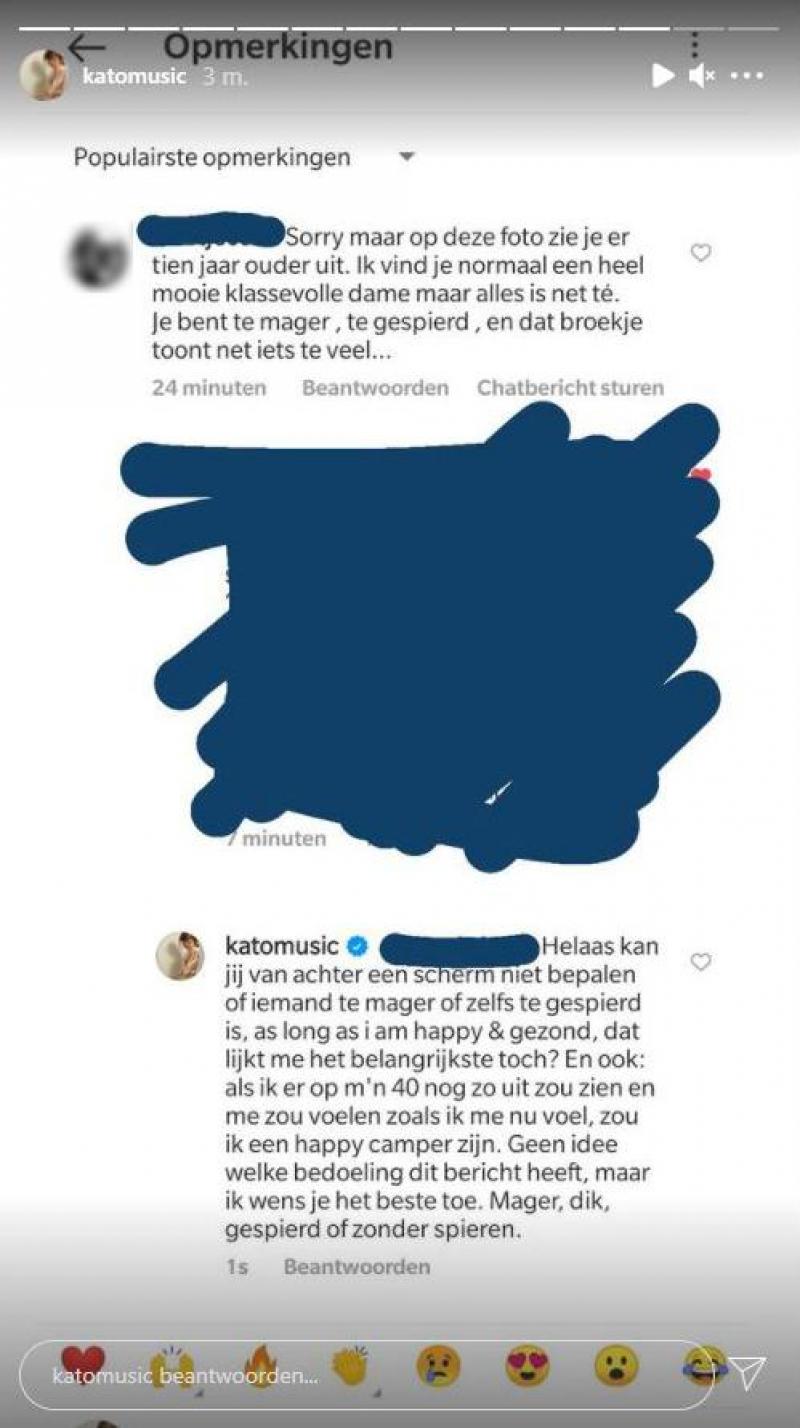
Task: Open katomusic profile picture in story header
Action: pyautogui.click(x=43, y=75)
